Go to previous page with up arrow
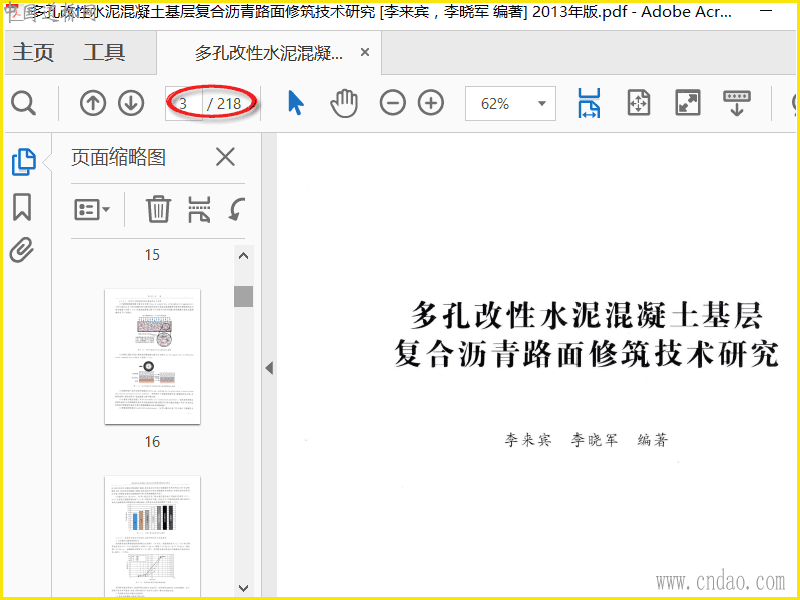 93,103
